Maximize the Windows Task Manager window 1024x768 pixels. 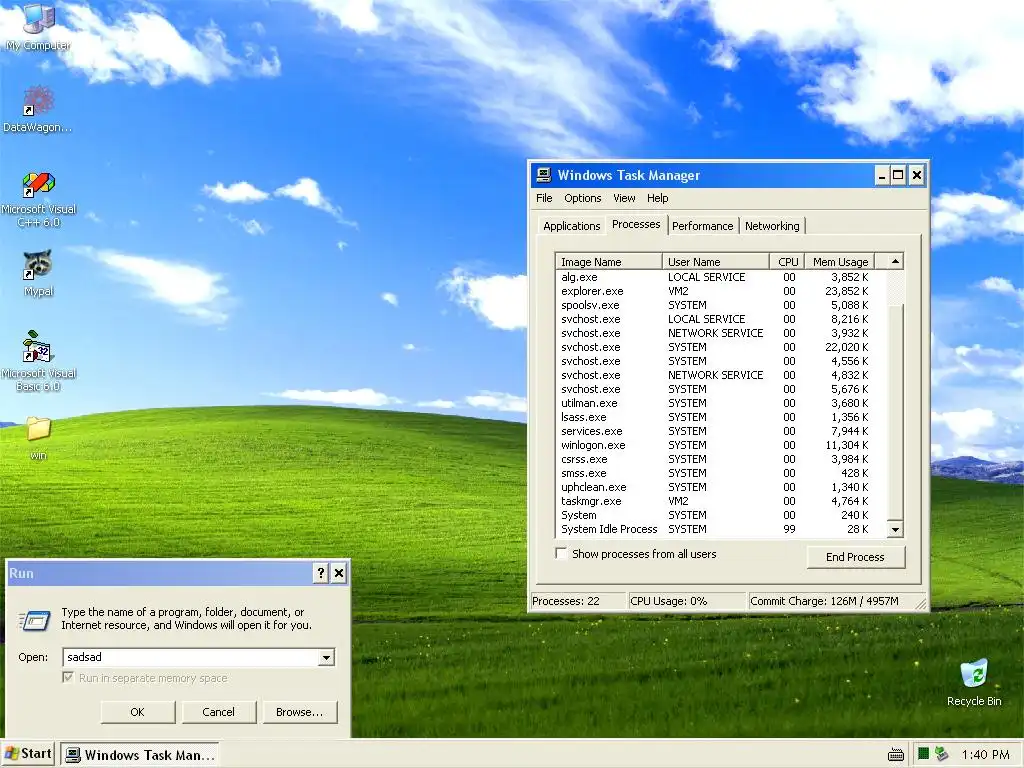(x=899, y=175)
